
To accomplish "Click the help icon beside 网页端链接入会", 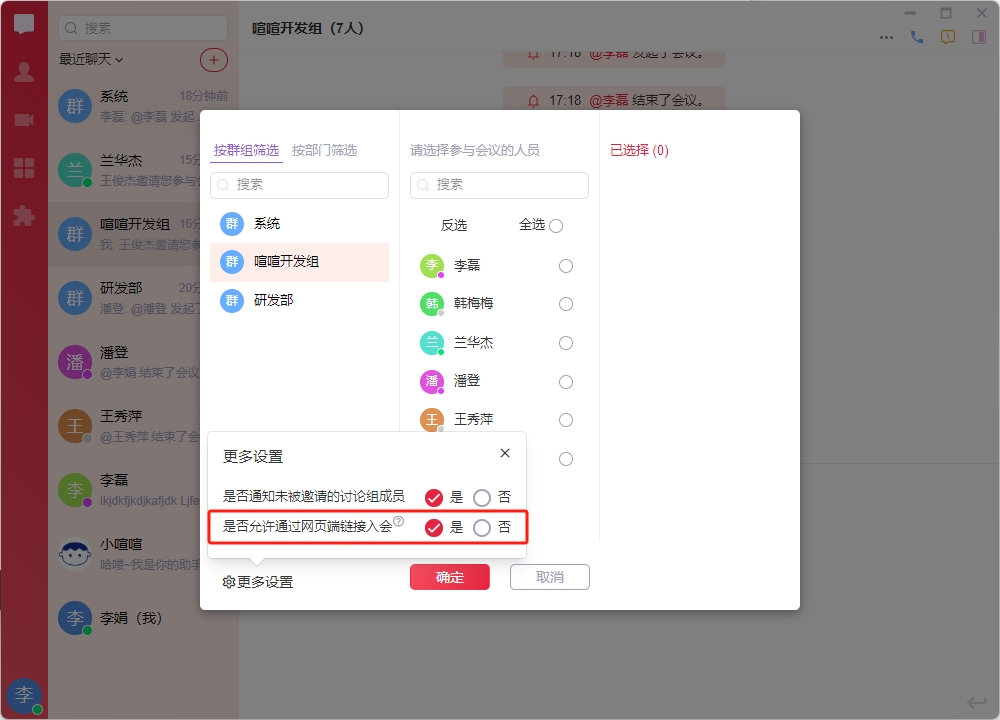I will (399, 521).
